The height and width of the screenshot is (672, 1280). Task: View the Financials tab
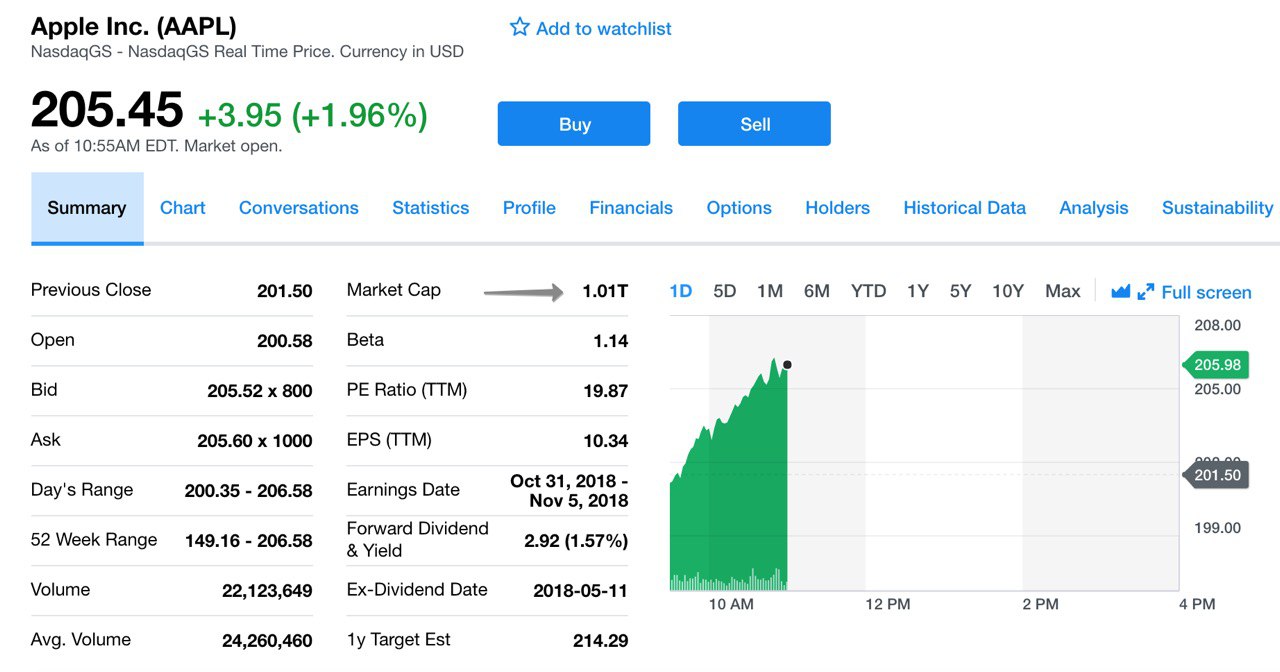pyautogui.click(x=631, y=208)
